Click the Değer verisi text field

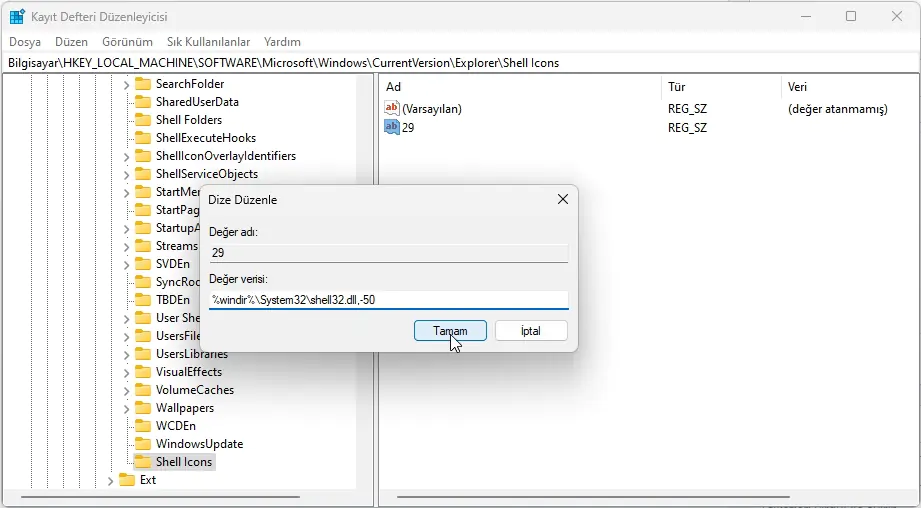pos(389,300)
